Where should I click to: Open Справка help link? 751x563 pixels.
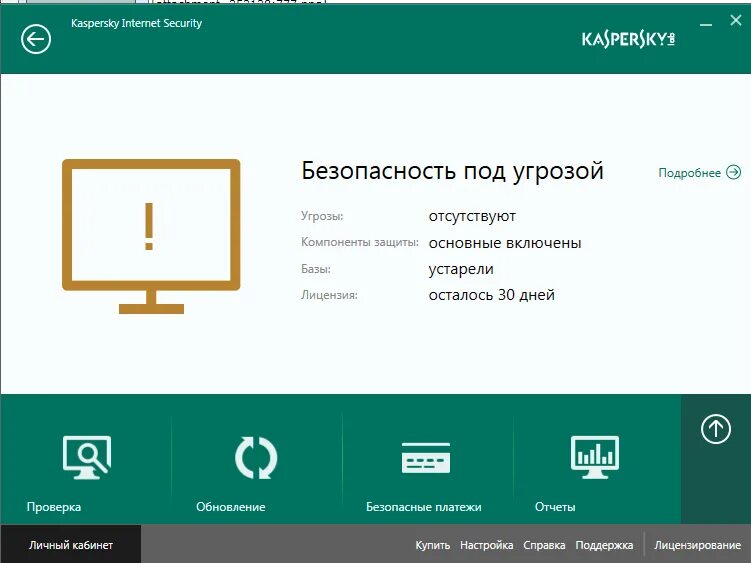click(x=544, y=545)
